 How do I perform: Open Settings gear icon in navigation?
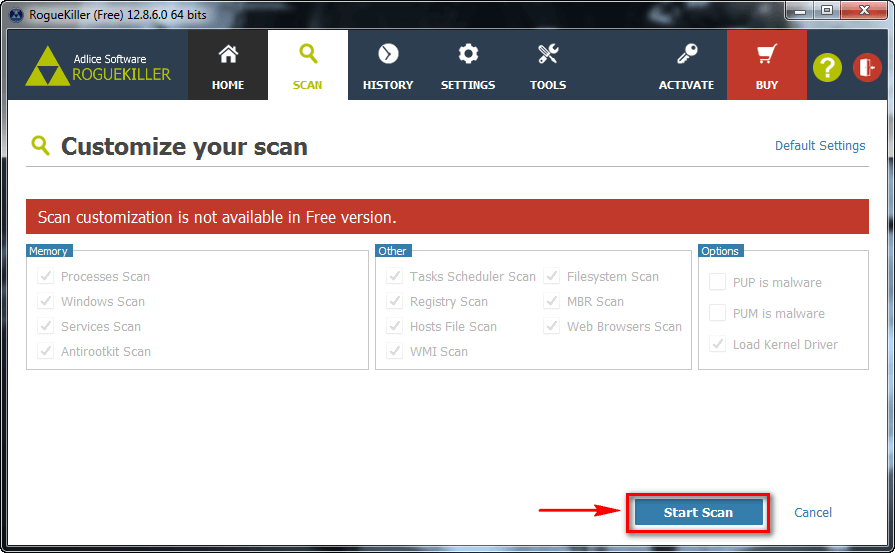click(468, 54)
